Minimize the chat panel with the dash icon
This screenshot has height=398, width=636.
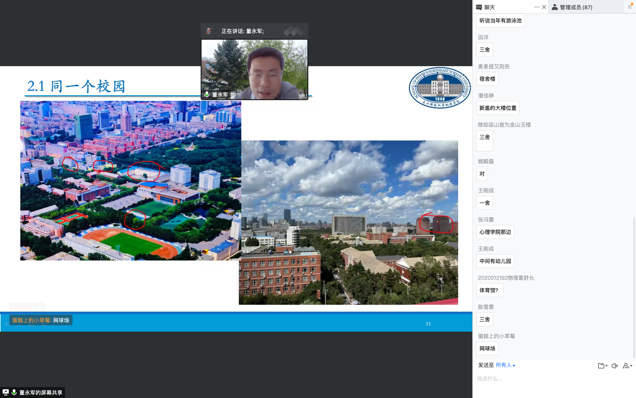coord(537,7)
